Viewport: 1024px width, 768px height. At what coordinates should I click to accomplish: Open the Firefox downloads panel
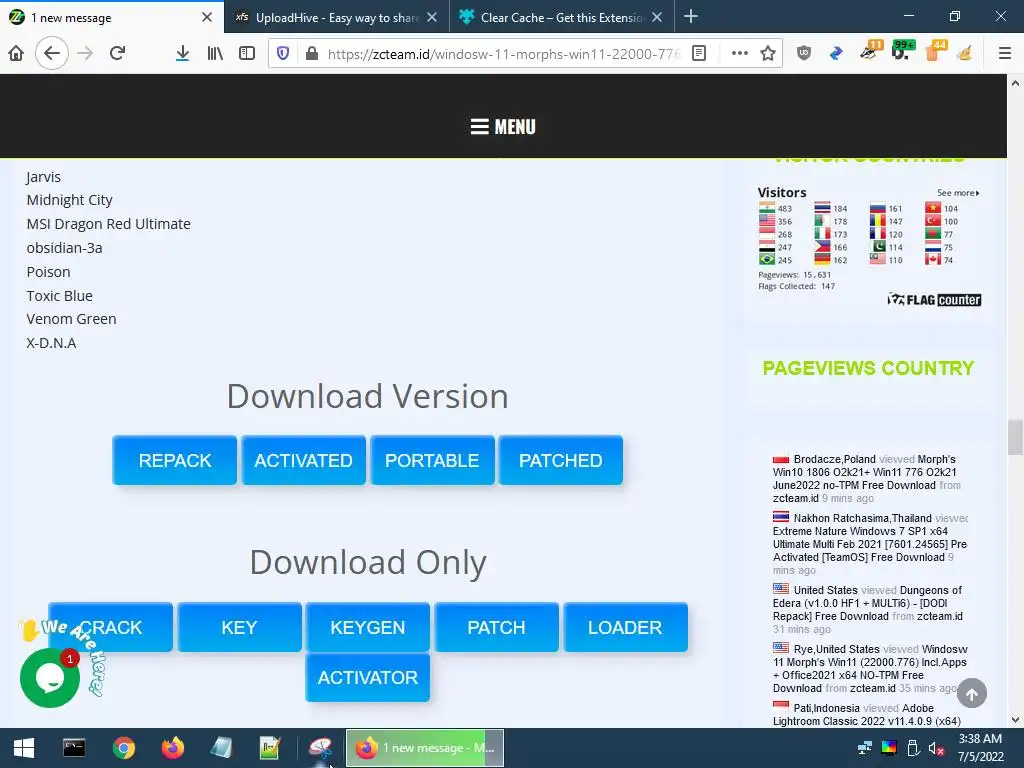pyautogui.click(x=183, y=54)
